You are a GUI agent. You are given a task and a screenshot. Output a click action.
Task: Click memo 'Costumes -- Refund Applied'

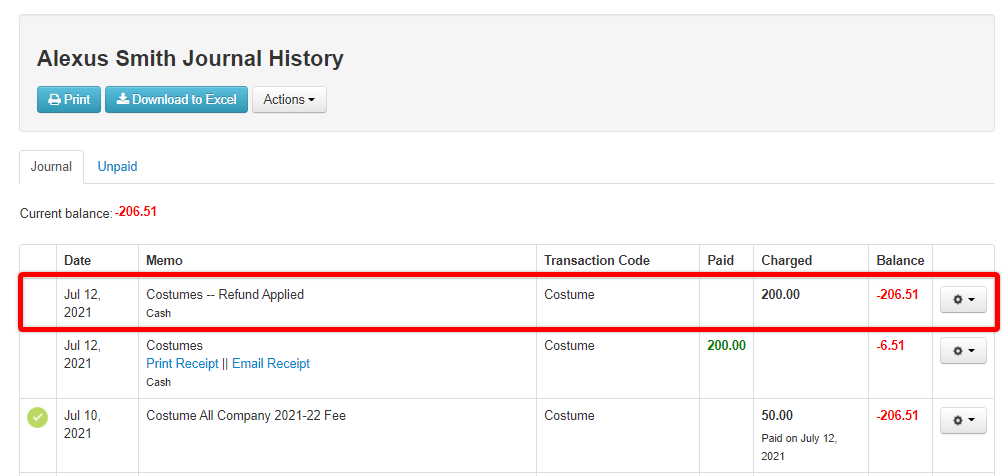coord(225,295)
